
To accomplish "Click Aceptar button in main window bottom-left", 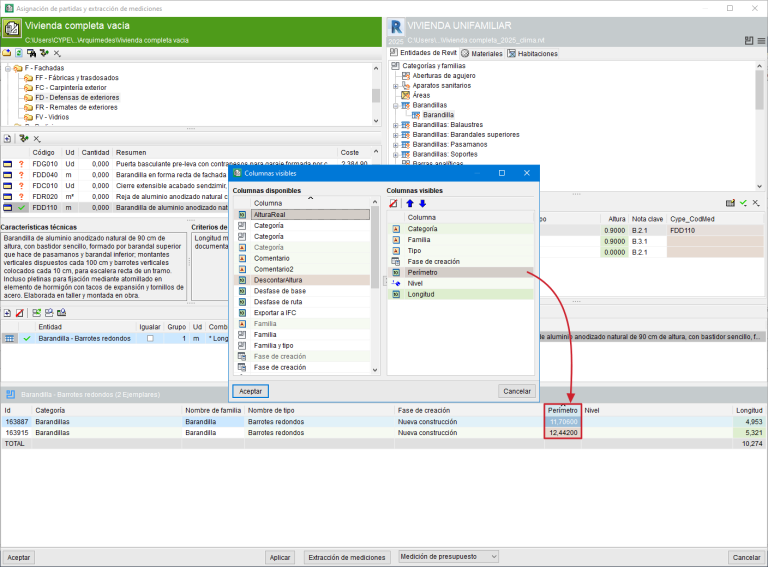I will coord(19,557).
